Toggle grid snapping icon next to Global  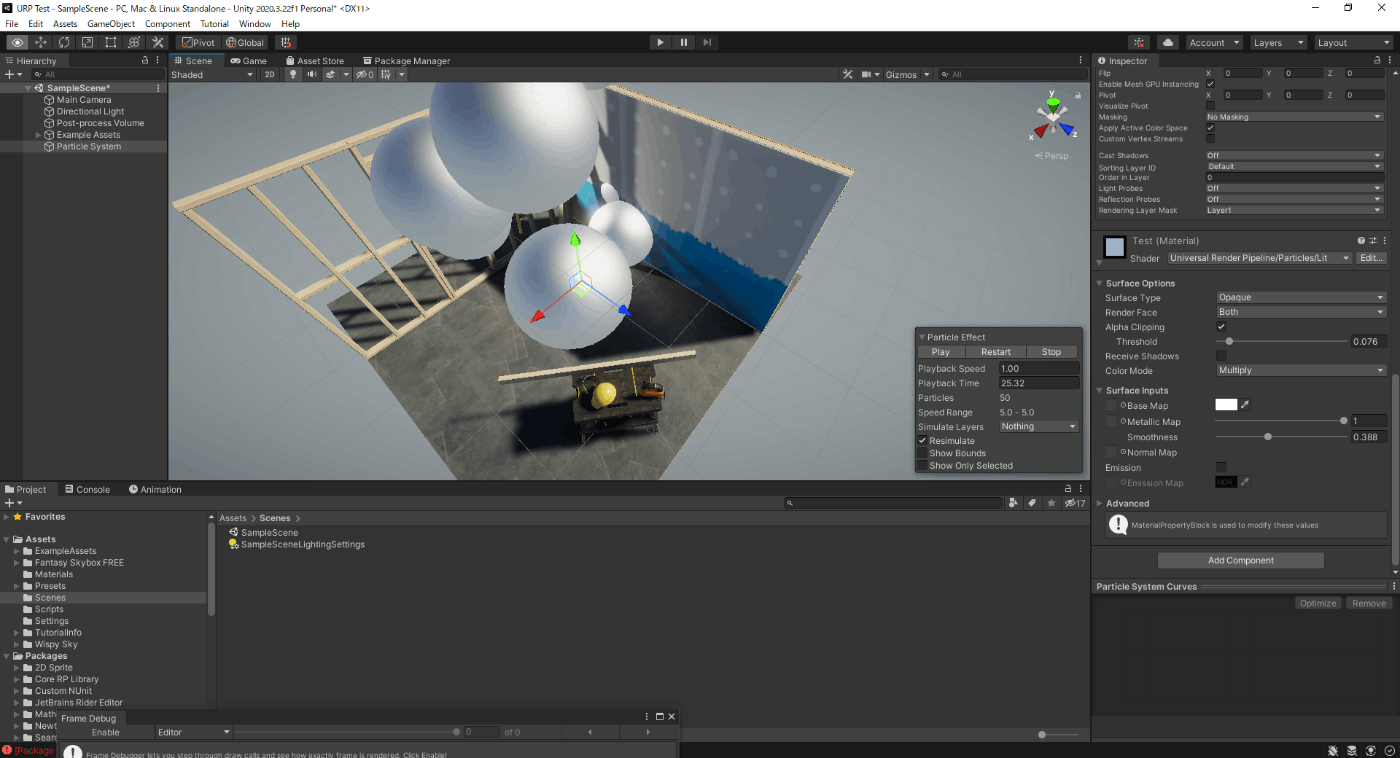point(286,43)
